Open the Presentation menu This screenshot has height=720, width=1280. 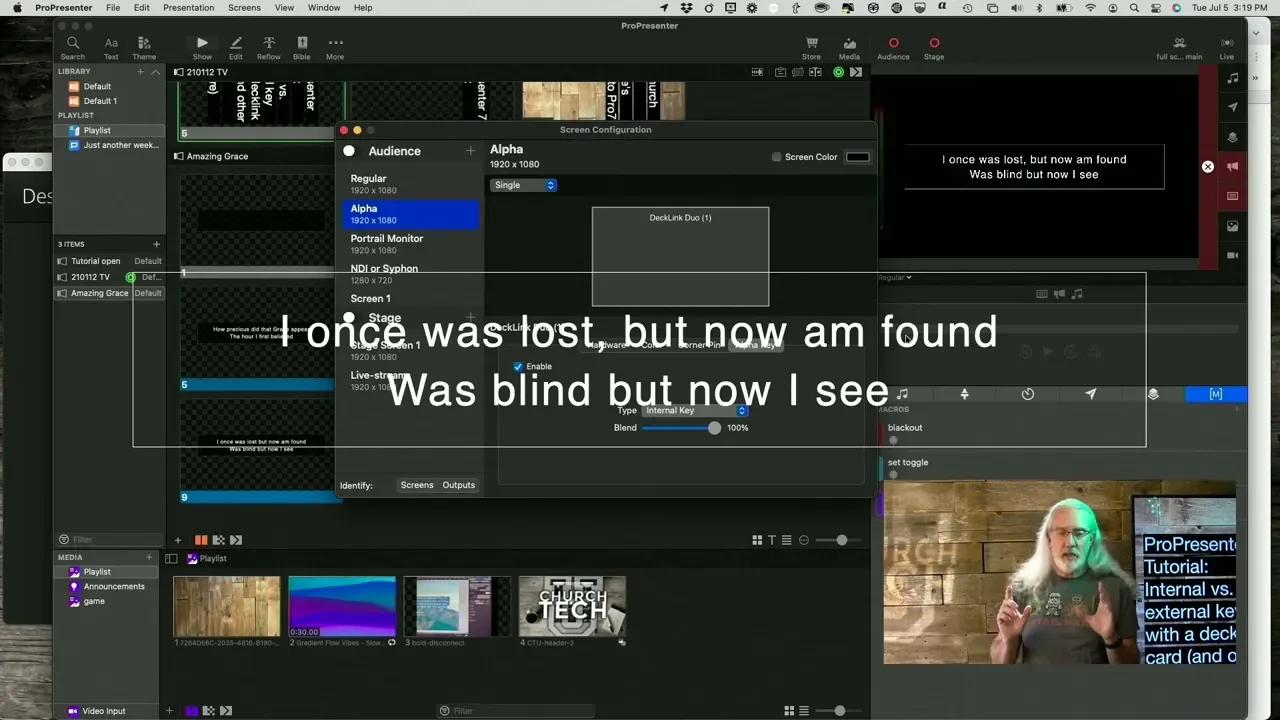tap(188, 7)
